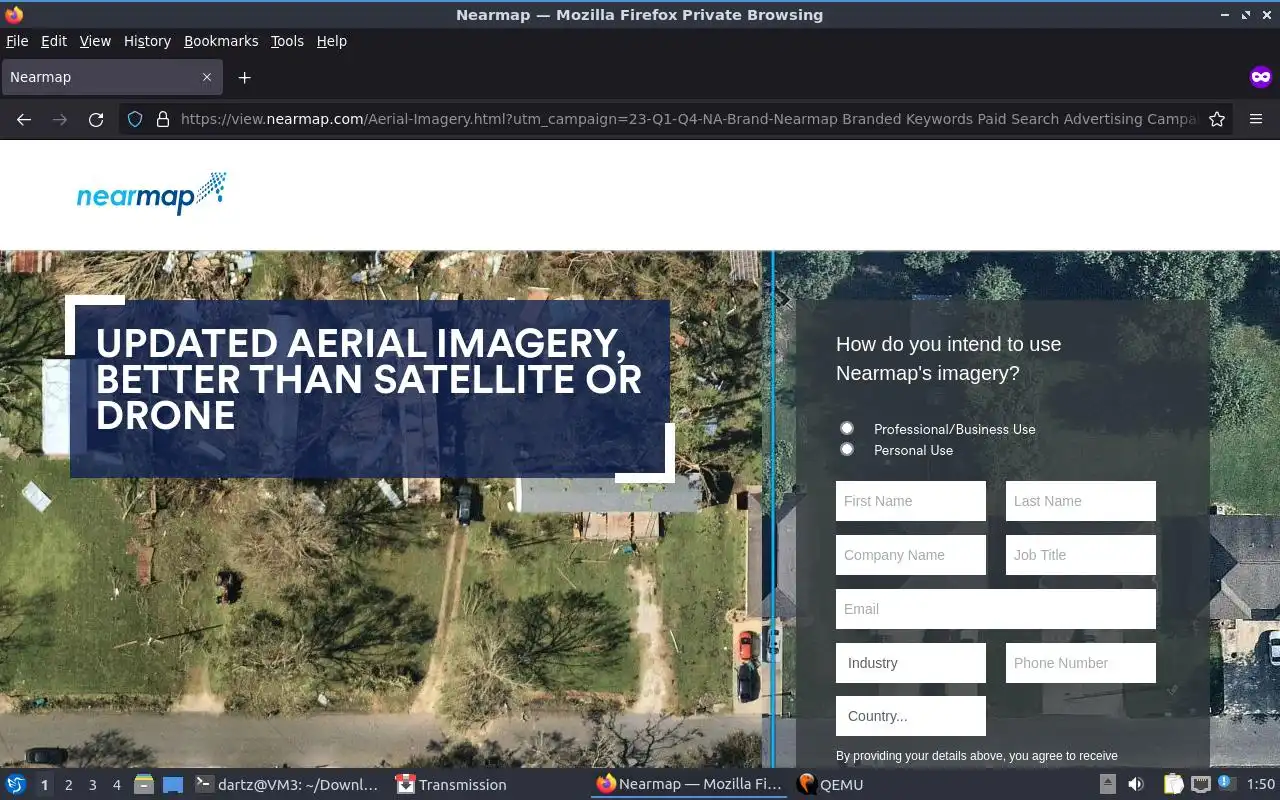Click the private browsing mask icon

coord(1260,77)
